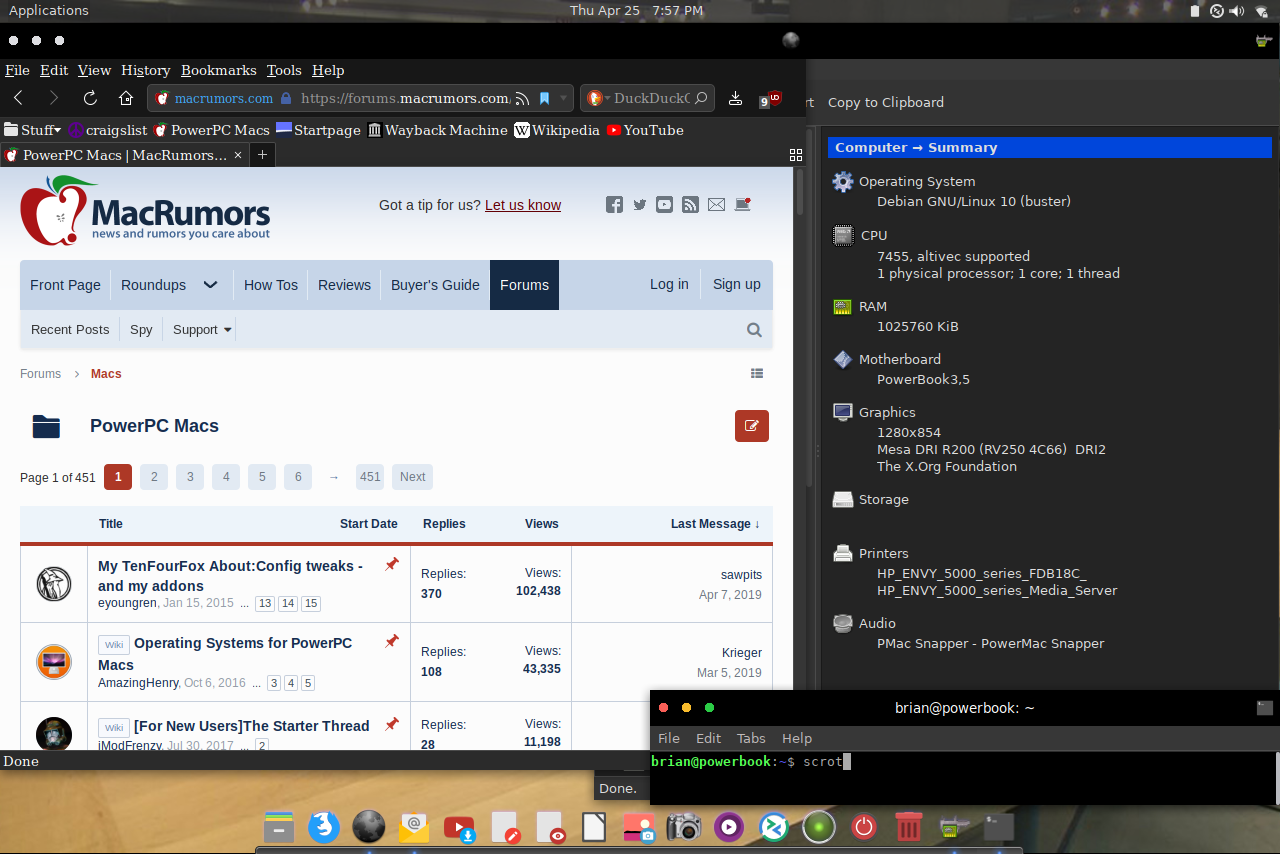Reload the MacRumors page

pos(90,98)
